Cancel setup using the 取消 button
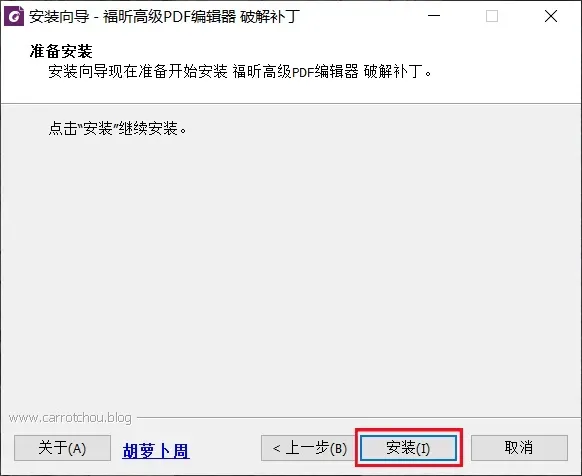 [519, 448]
